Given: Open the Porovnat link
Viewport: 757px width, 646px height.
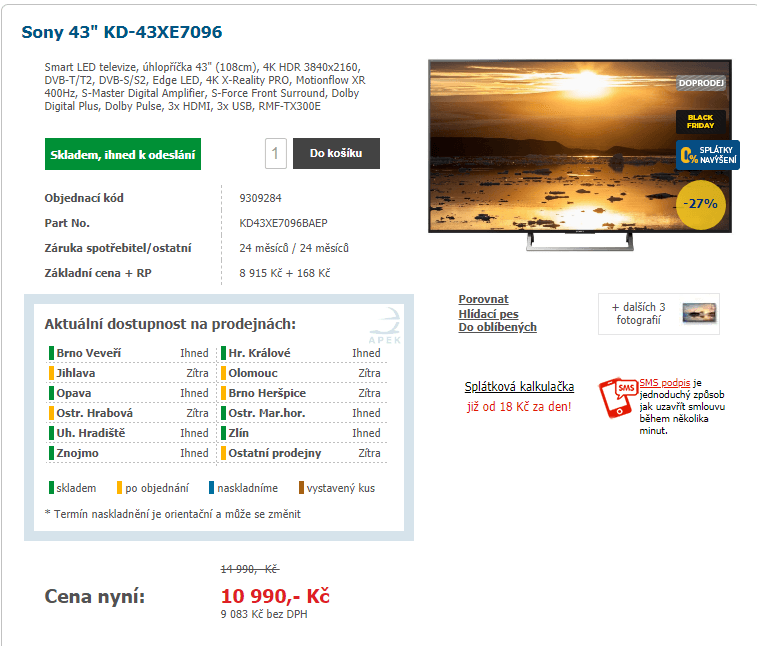Looking at the screenshot, I should (x=483, y=299).
